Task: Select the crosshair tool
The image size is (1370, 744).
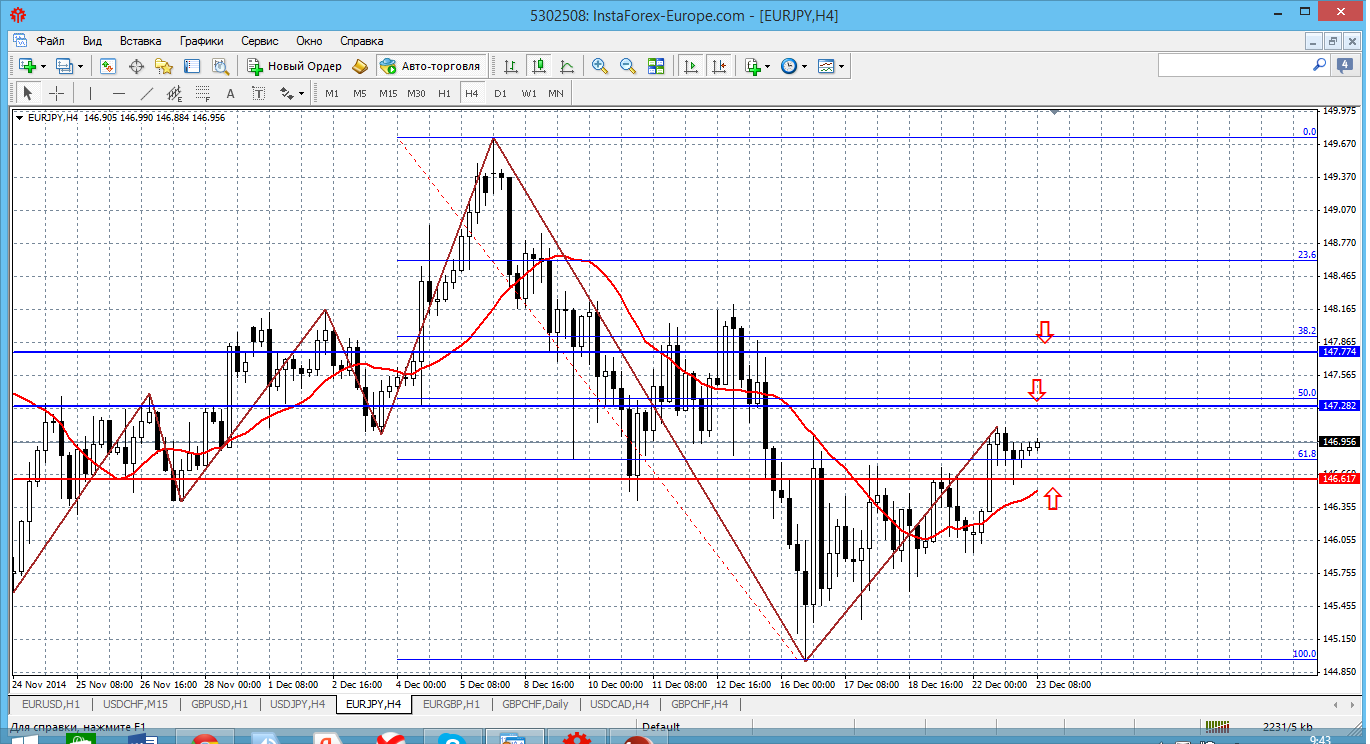Action: (57, 93)
